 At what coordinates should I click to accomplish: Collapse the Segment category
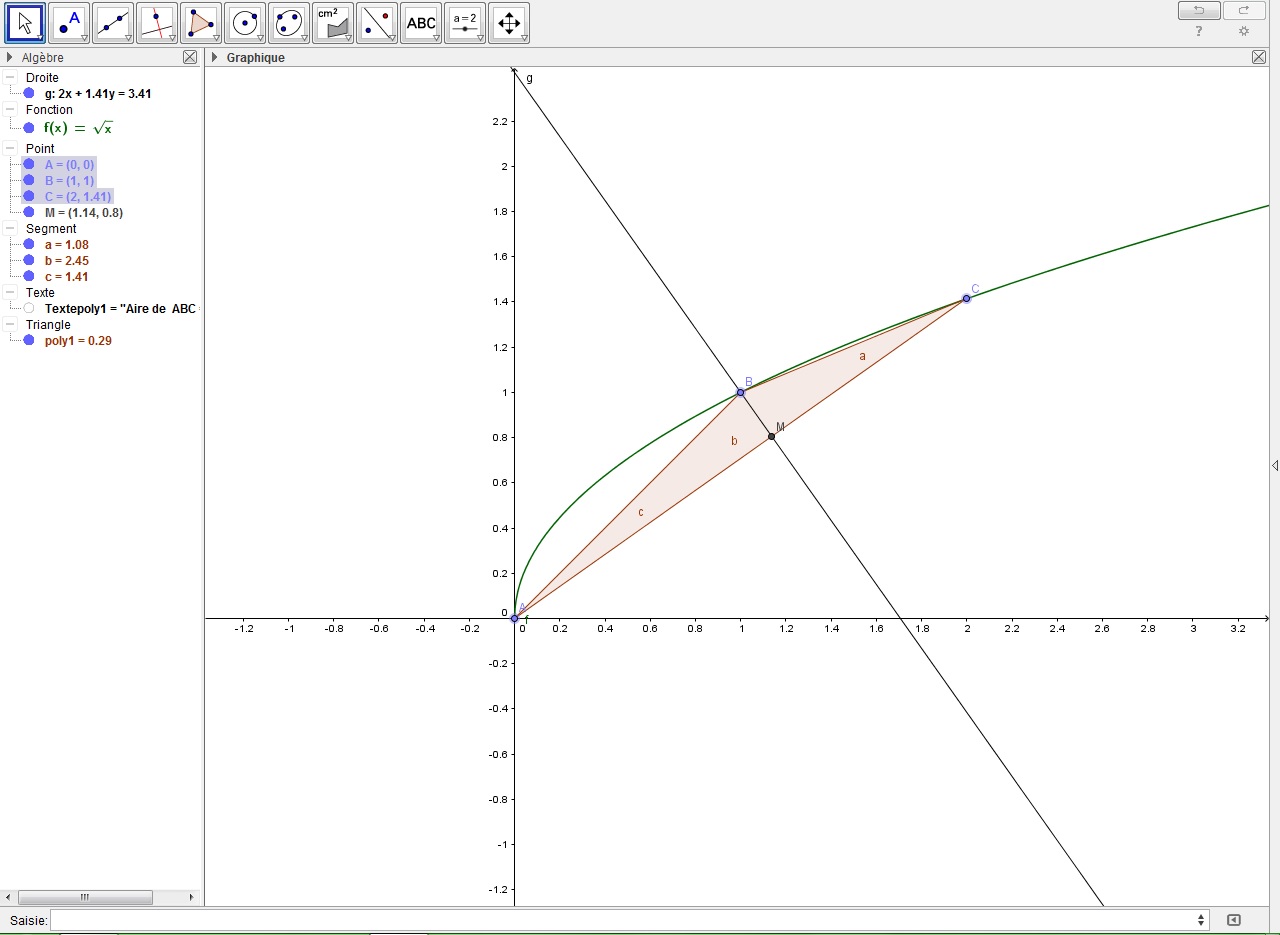10,229
